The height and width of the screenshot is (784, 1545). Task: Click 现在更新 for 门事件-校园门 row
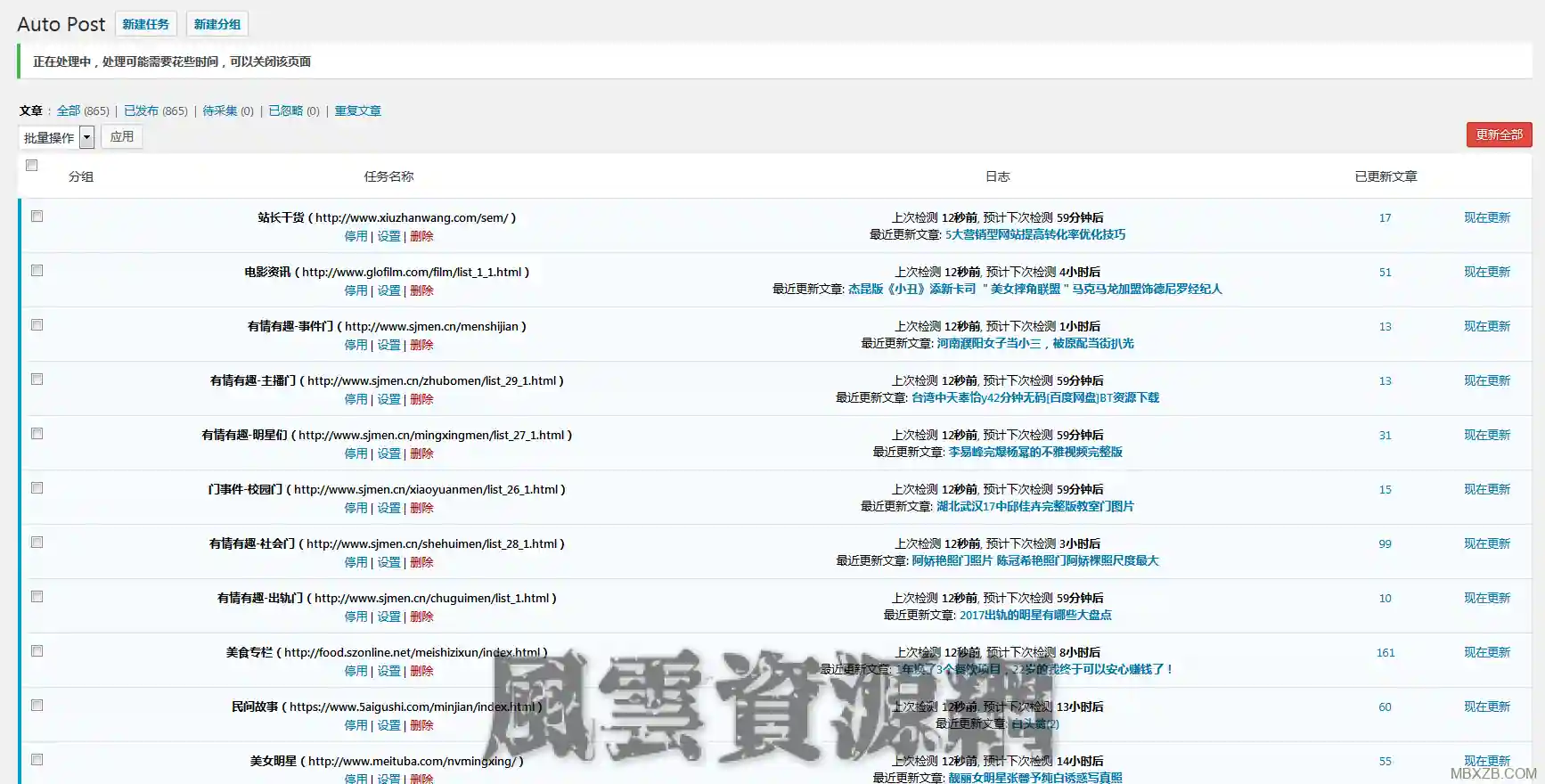pyautogui.click(x=1487, y=489)
